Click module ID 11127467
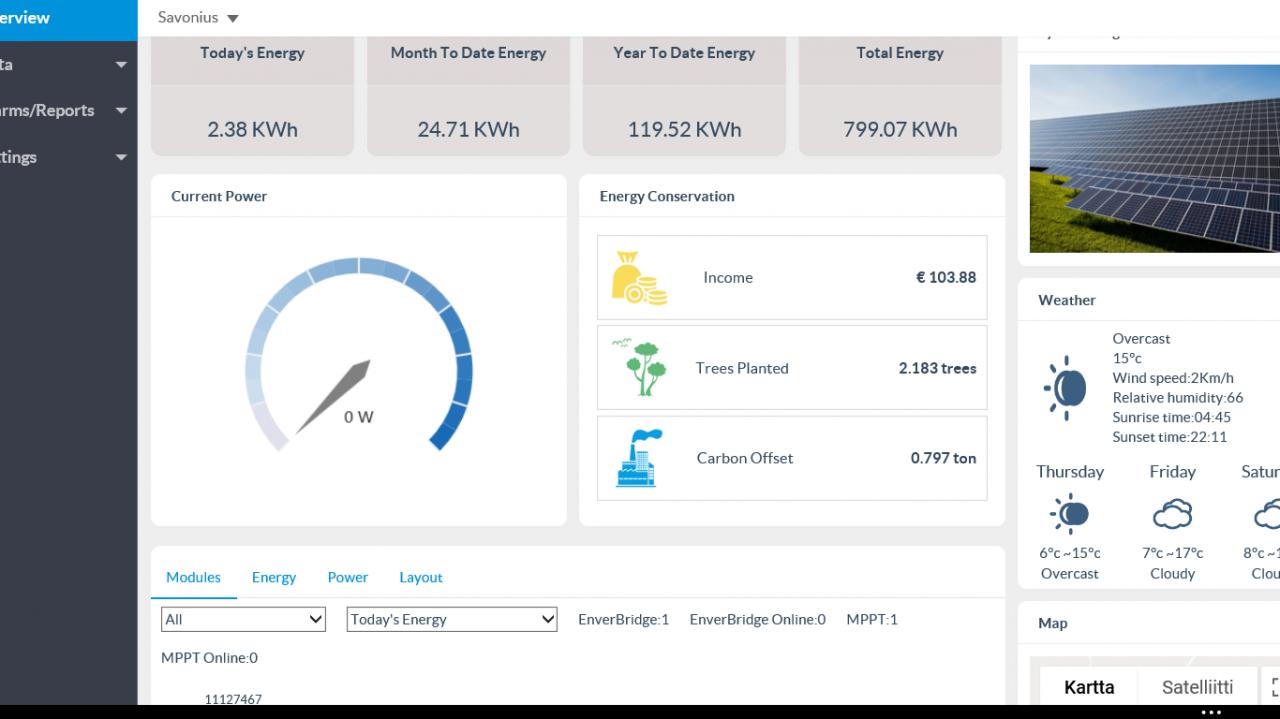Viewport: 1280px width, 719px height. 233,699
